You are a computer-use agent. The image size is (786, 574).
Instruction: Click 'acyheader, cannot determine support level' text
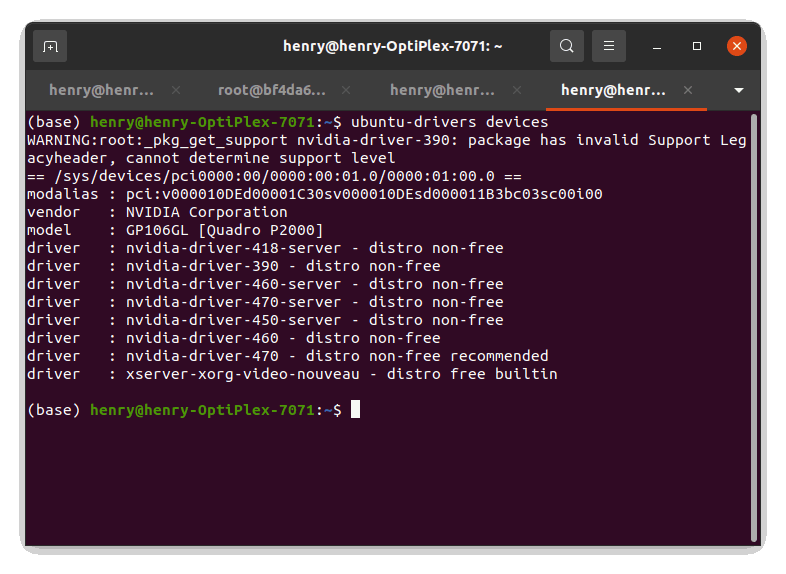211,158
